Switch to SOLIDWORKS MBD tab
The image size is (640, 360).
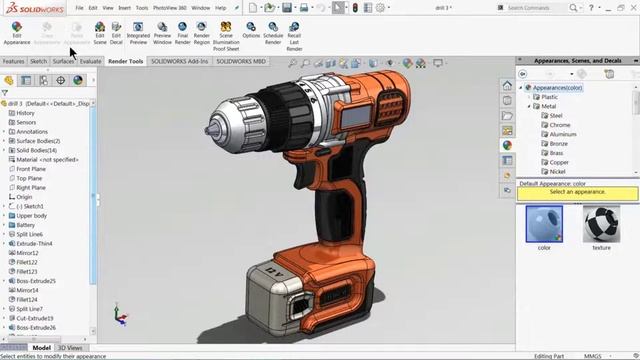point(241,61)
